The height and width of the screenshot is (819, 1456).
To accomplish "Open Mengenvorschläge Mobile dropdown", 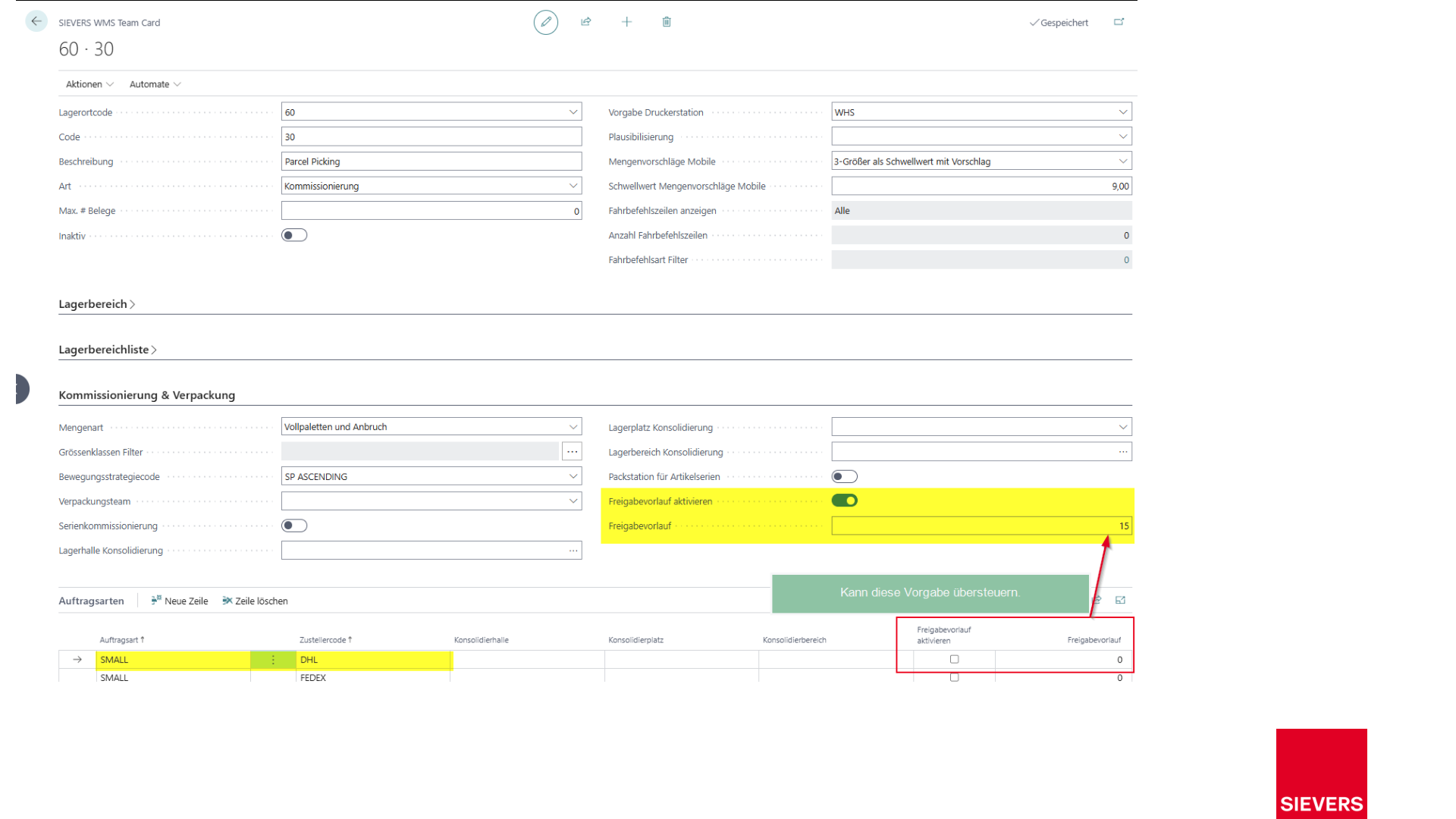I will point(1123,162).
